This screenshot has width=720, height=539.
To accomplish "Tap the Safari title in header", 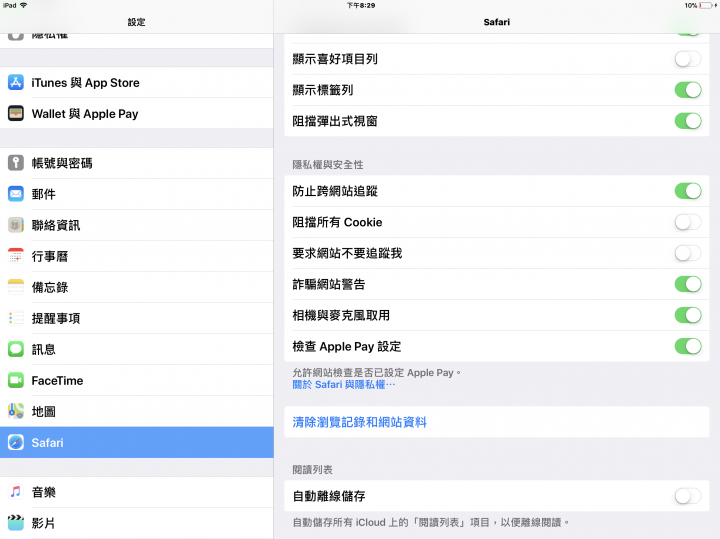I will (x=496, y=22).
